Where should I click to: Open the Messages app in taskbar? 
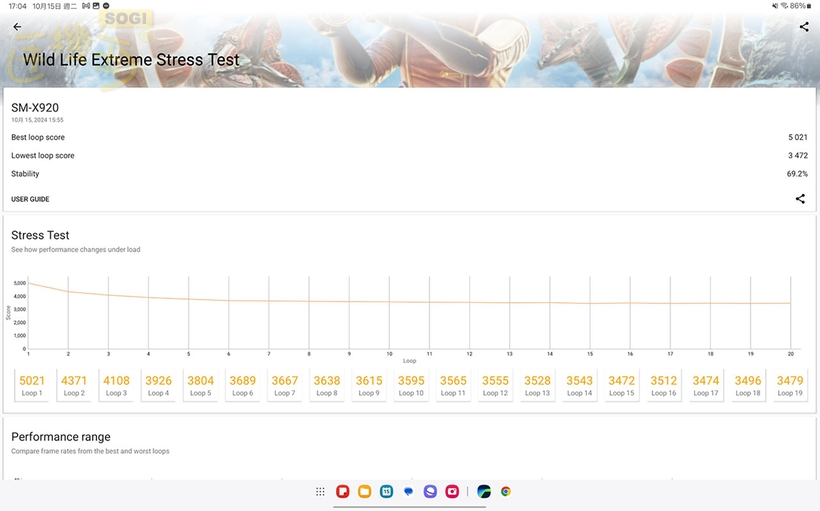[408, 491]
